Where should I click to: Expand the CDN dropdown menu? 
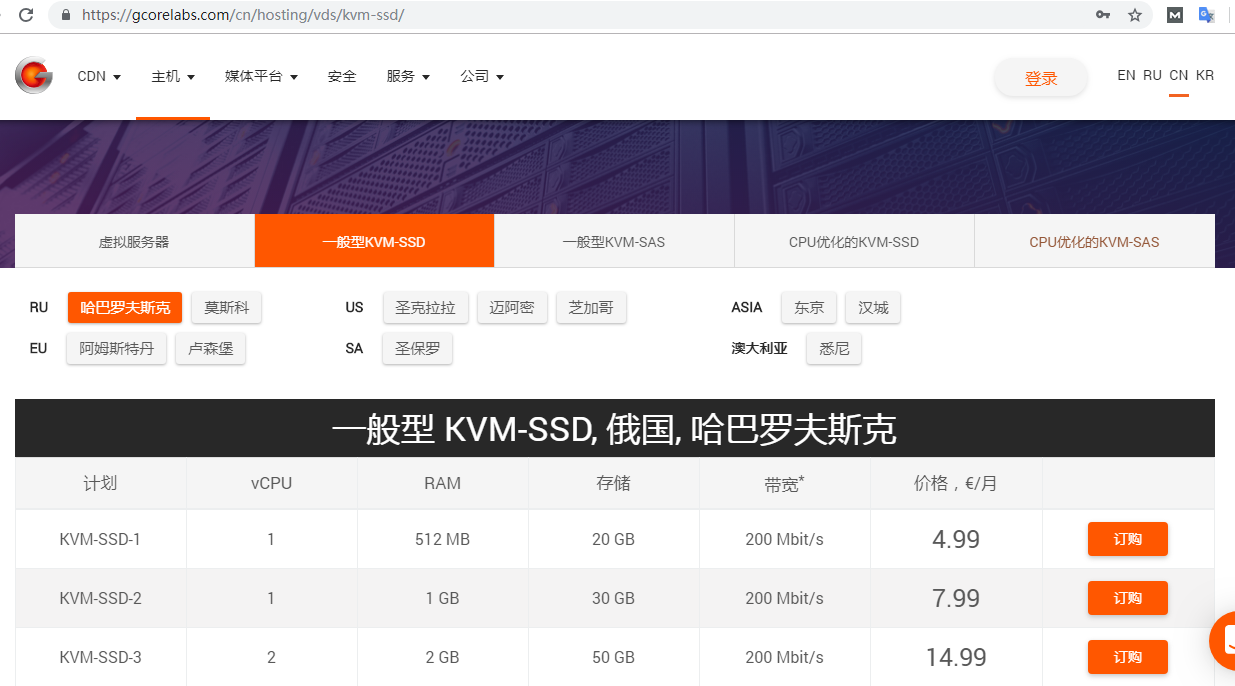point(99,76)
